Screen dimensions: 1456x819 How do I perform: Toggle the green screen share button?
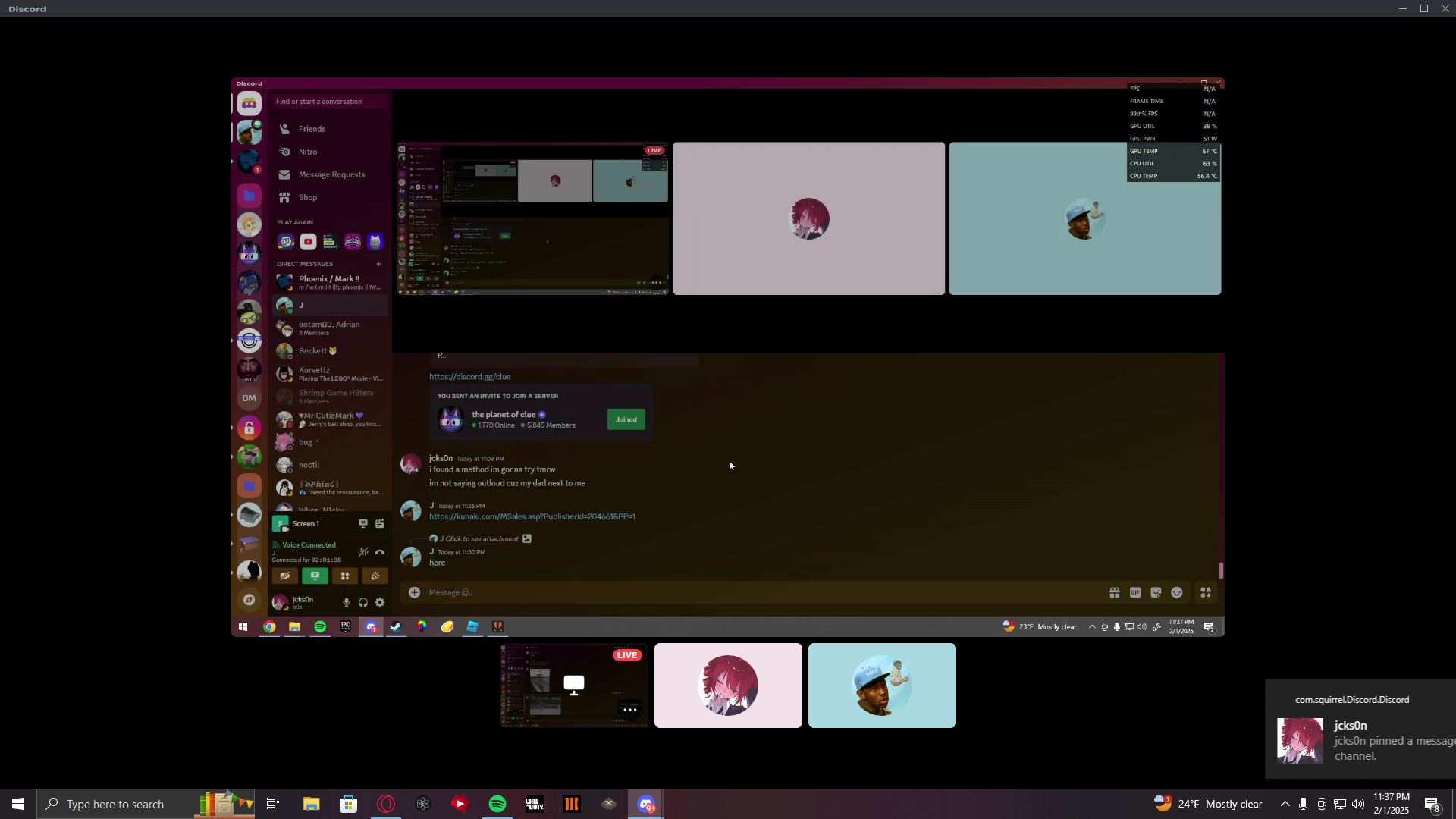(x=315, y=576)
